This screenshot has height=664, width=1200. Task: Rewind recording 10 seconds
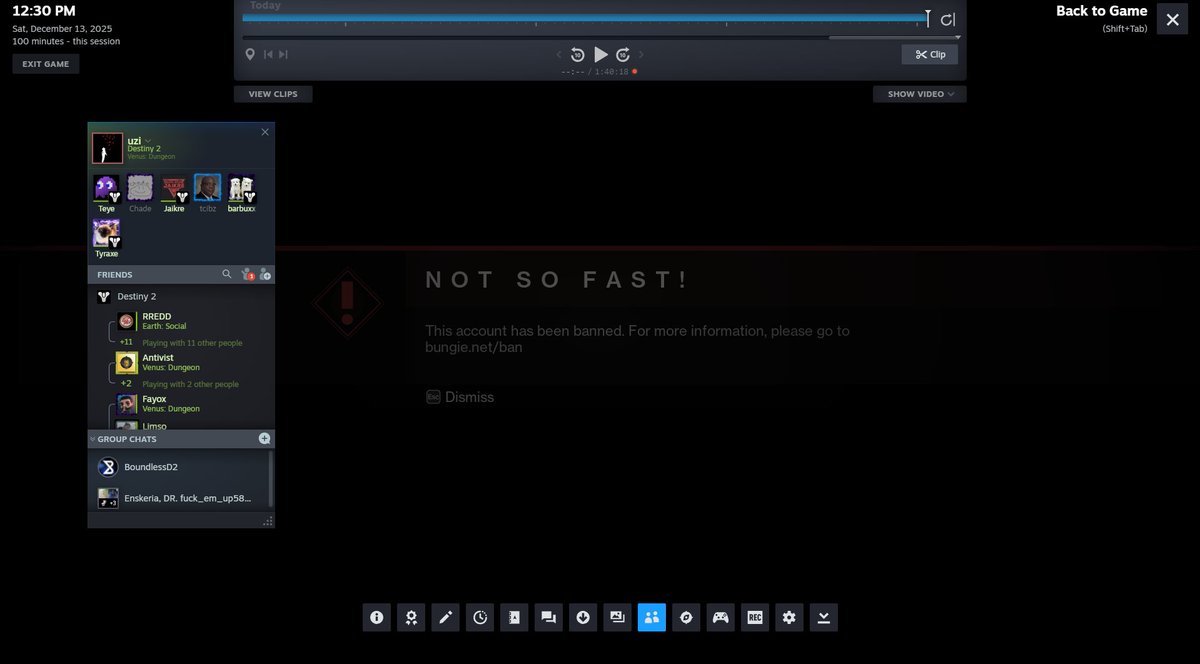coord(577,54)
